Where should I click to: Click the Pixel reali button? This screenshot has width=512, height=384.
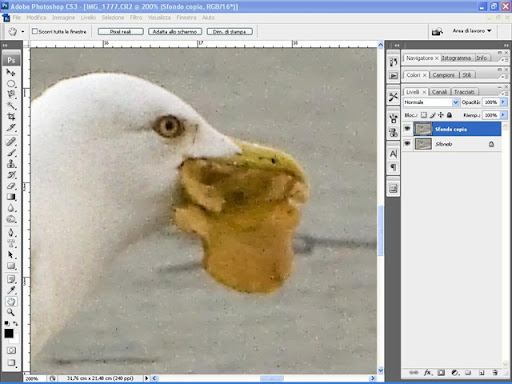pos(121,32)
